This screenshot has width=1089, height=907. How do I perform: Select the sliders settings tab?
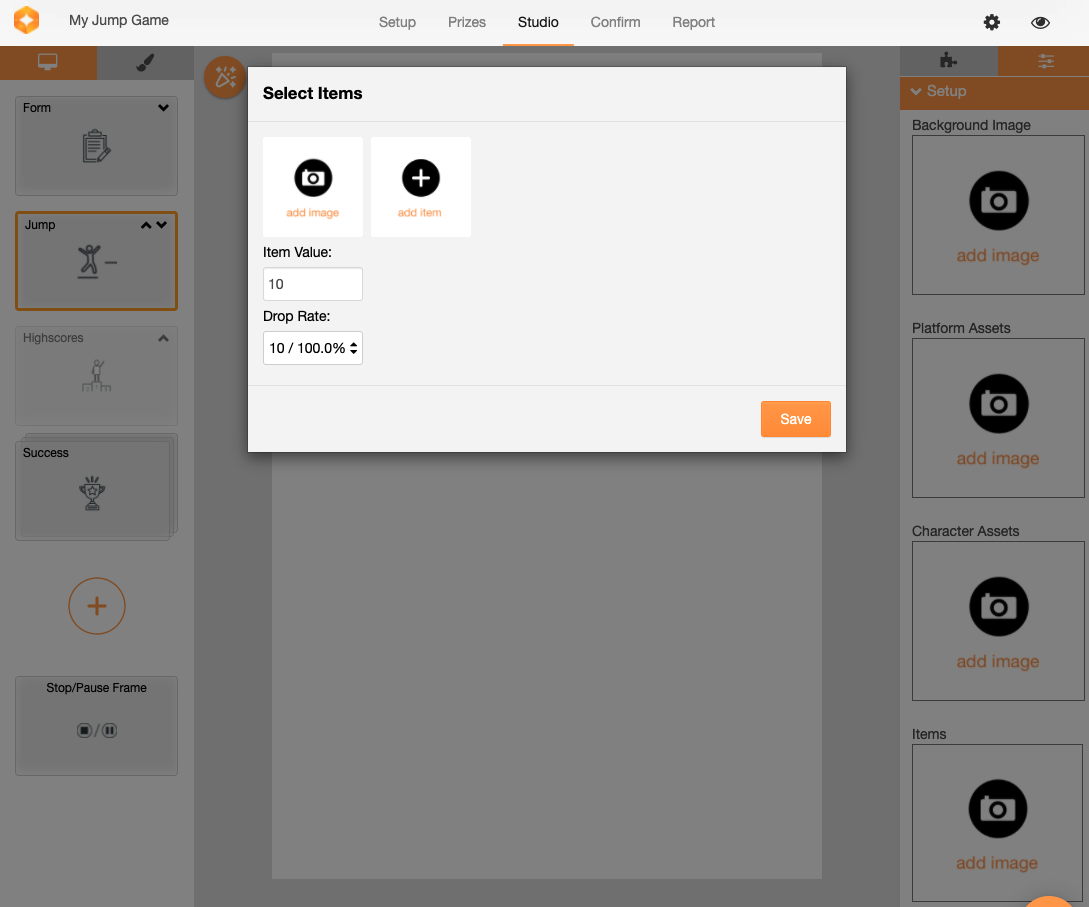1045,62
